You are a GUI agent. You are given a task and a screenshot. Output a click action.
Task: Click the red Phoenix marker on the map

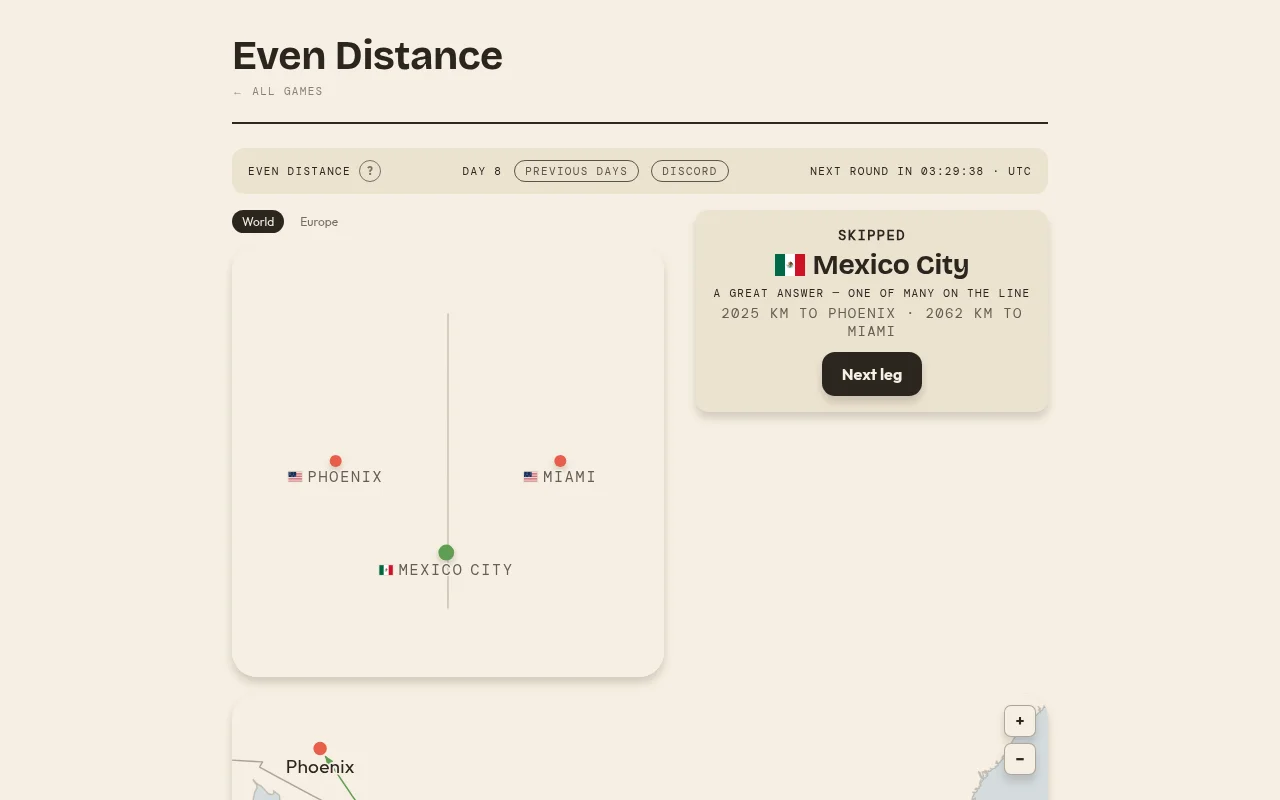(320, 749)
